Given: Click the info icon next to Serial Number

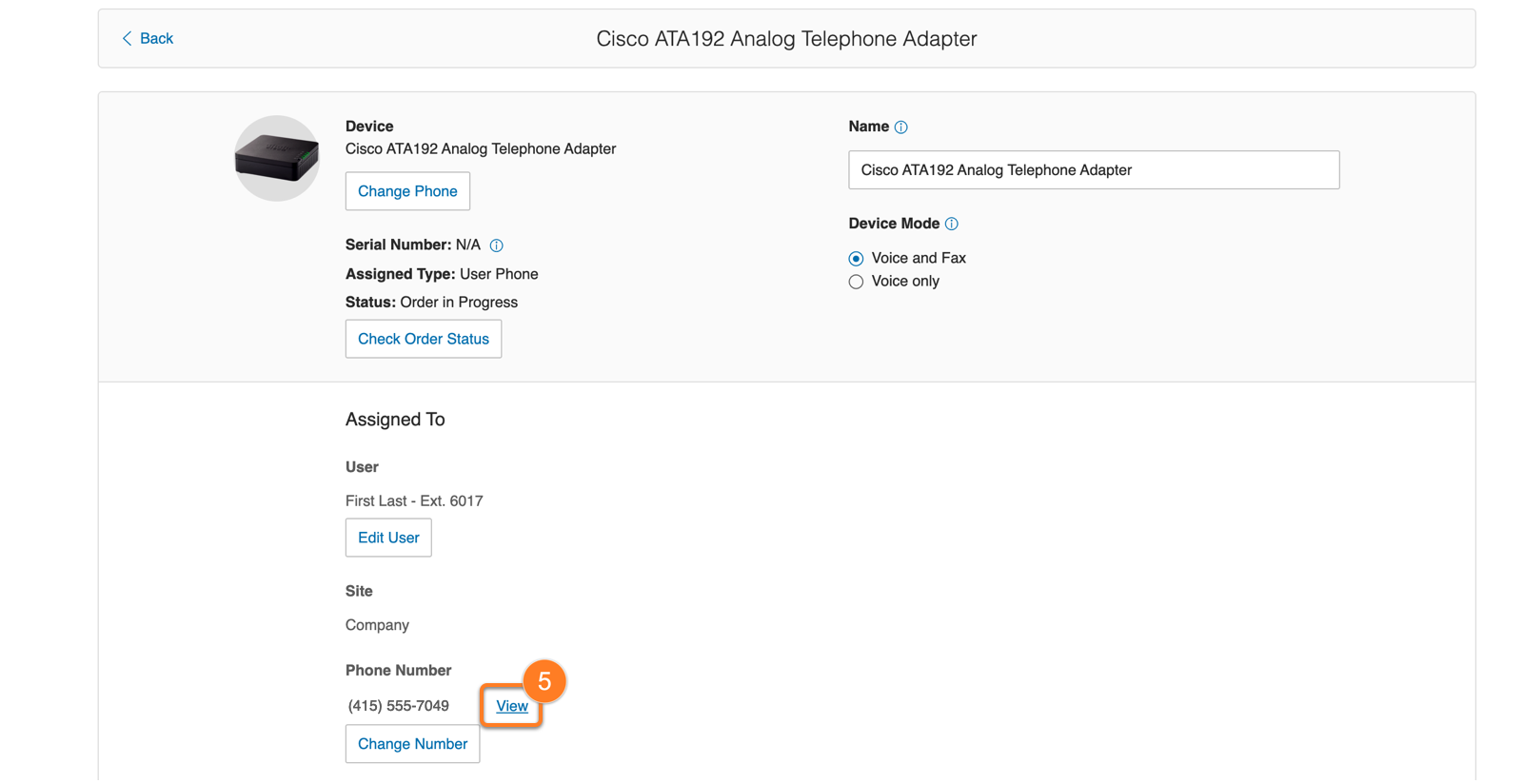Looking at the screenshot, I should [496, 245].
